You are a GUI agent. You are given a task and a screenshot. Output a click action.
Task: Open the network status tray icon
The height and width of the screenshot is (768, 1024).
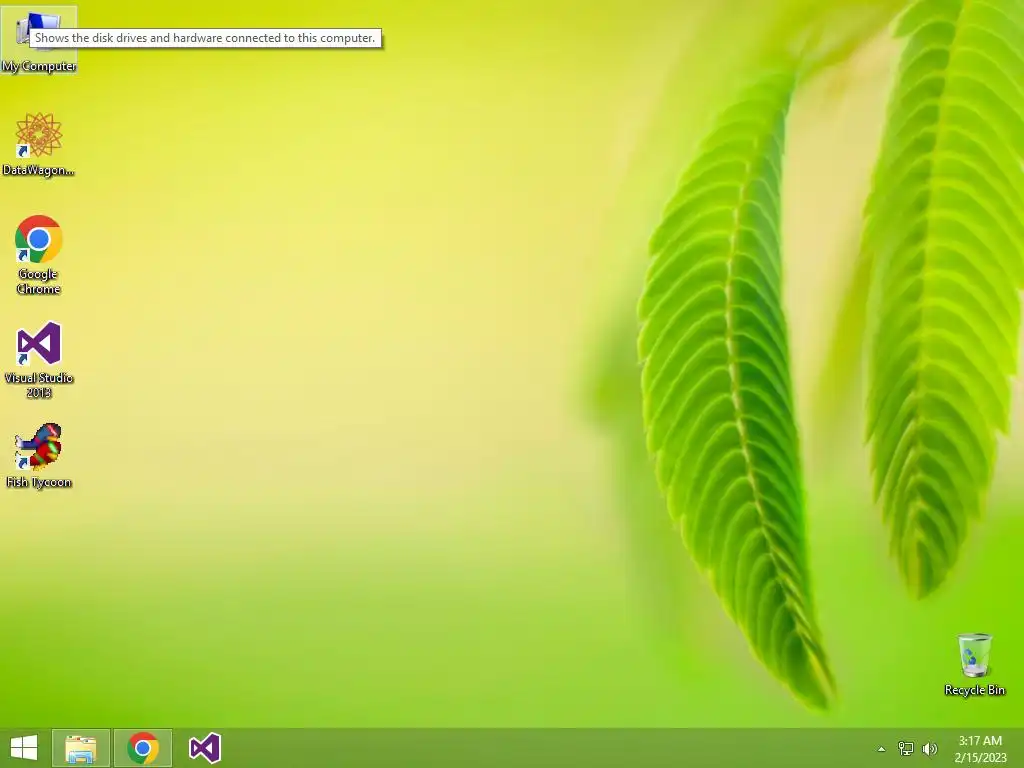pyautogui.click(x=906, y=749)
